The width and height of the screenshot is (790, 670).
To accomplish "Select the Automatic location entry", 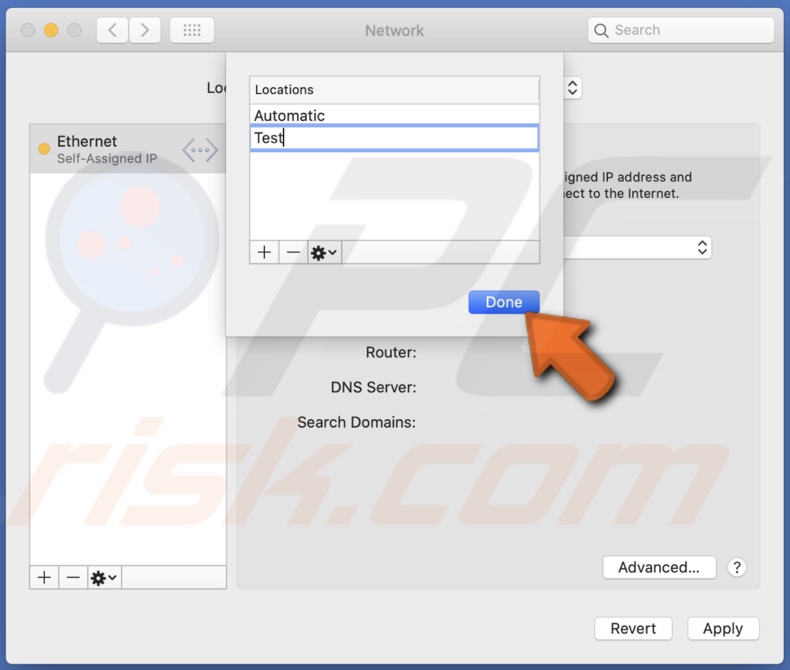I will coord(394,115).
